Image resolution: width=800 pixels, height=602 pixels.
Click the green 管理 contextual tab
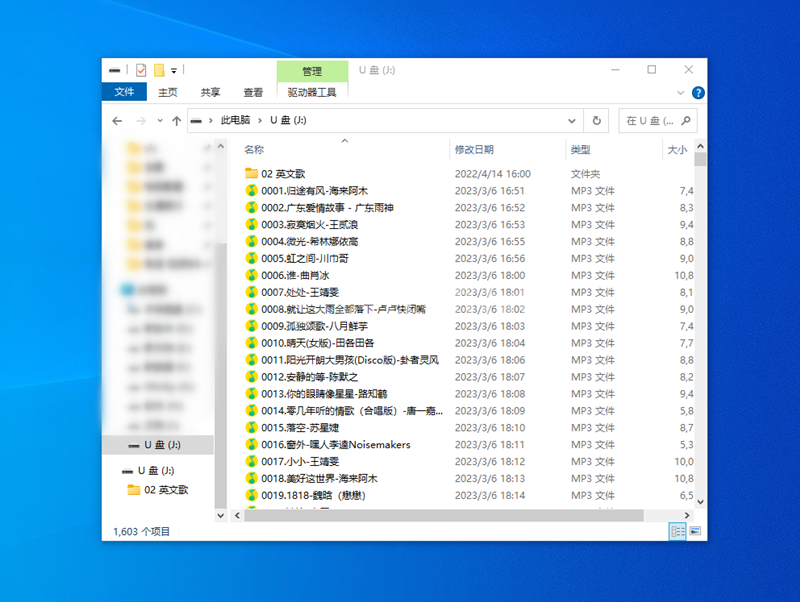pos(312,71)
